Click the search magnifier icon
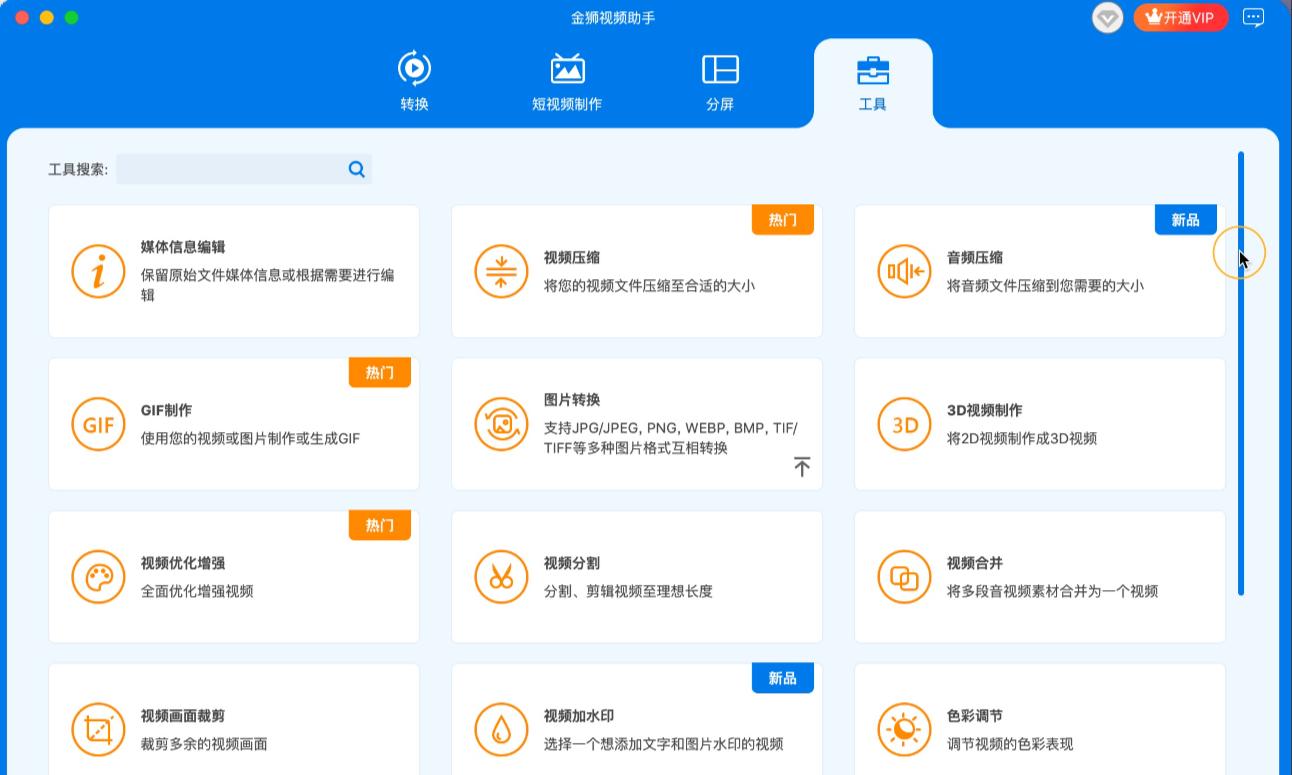The width and height of the screenshot is (1292, 775). pos(356,169)
